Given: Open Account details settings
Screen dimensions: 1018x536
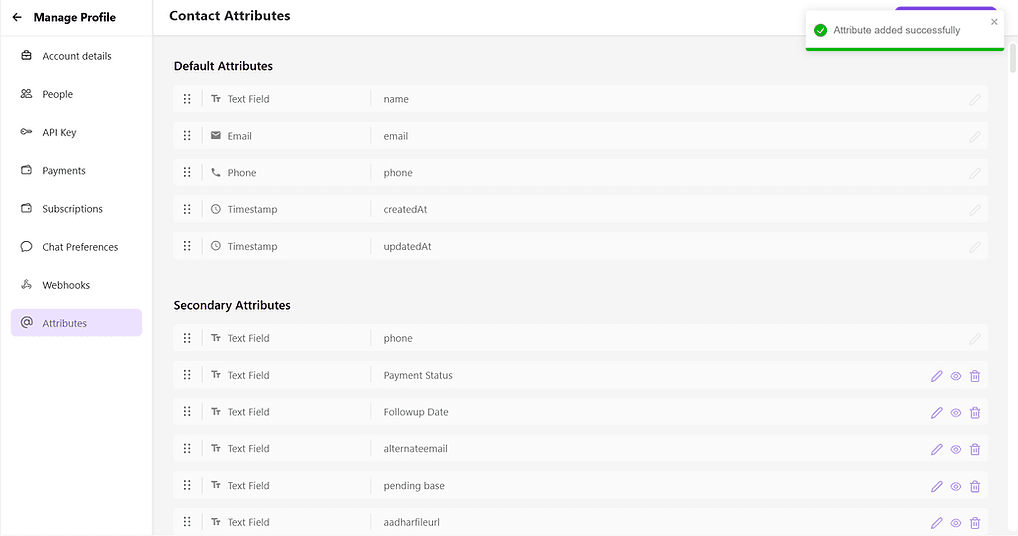Looking at the screenshot, I should [x=77, y=56].
